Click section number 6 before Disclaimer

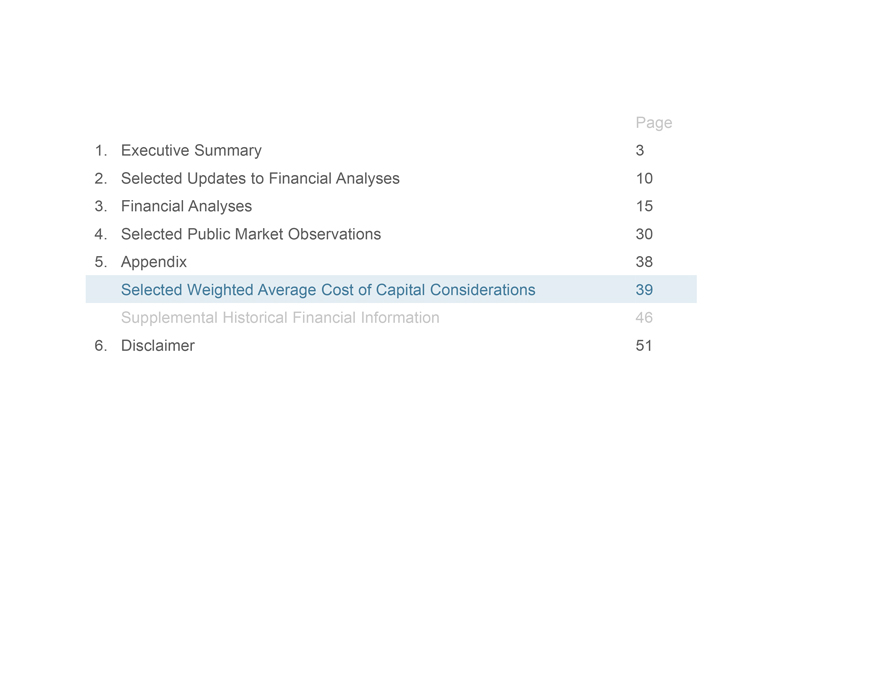101,346
